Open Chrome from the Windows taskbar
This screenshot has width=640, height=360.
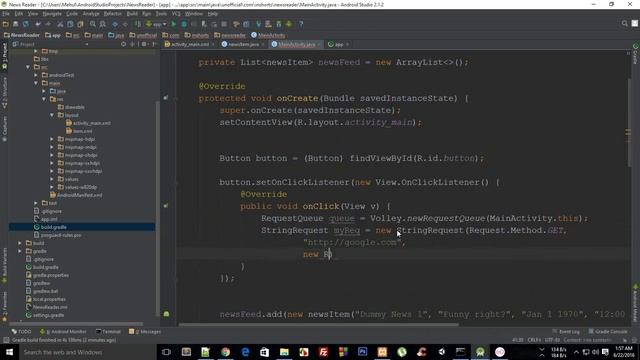pyautogui.click(x=225, y=352)
